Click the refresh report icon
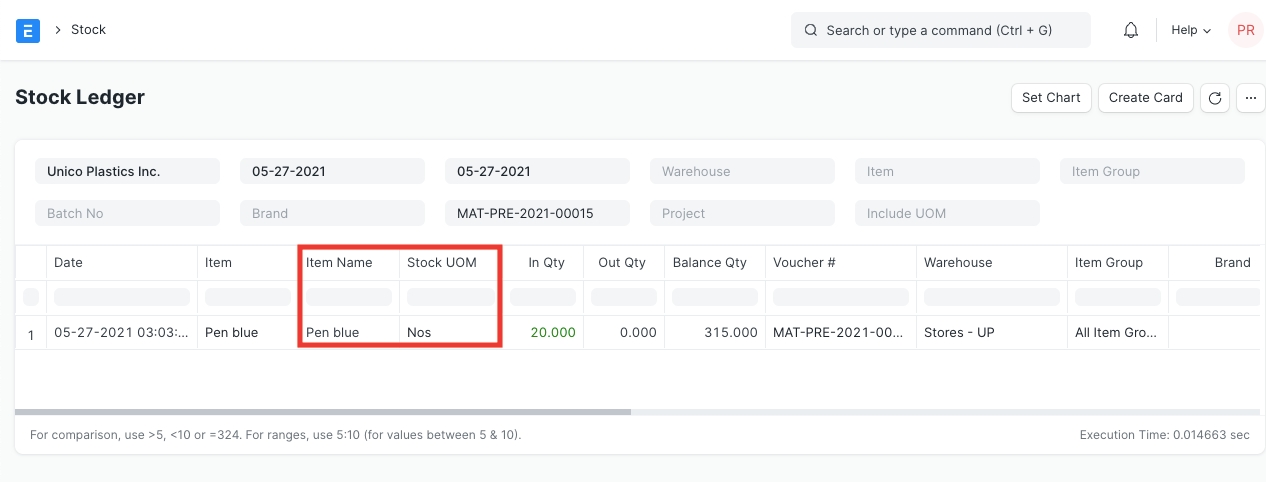 click(x=1215, y=98)
